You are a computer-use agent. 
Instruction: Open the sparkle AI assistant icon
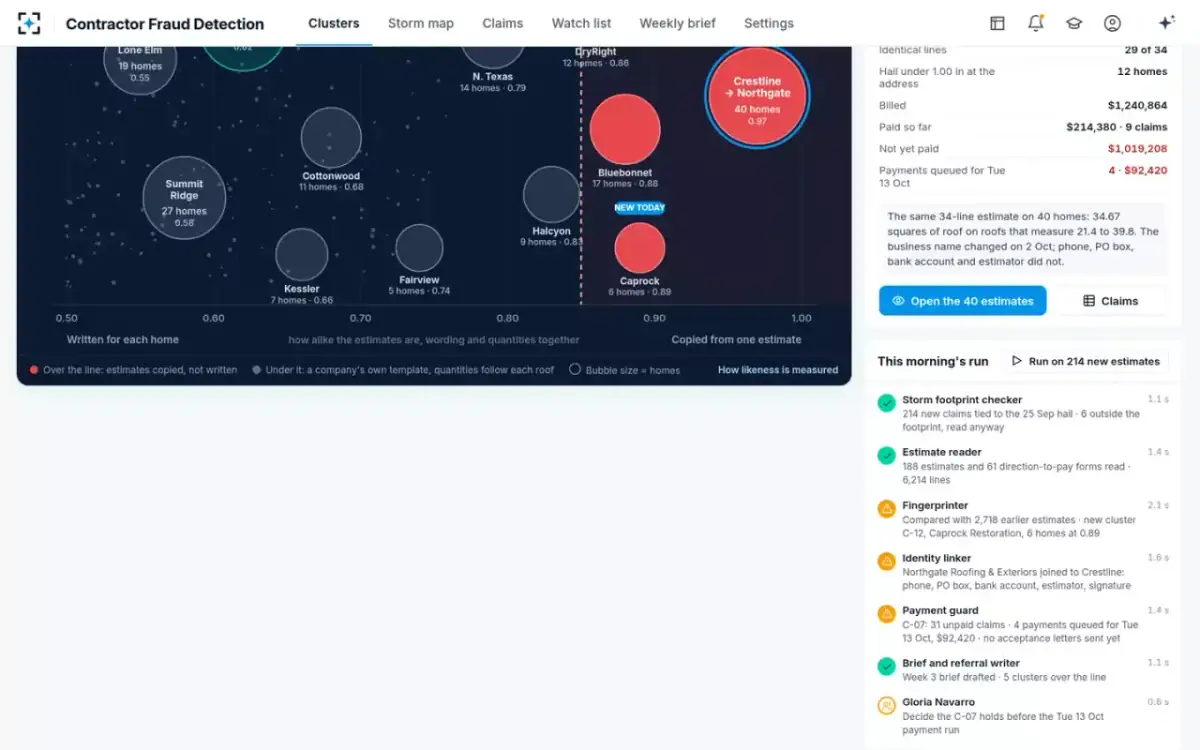(1166, 23)
